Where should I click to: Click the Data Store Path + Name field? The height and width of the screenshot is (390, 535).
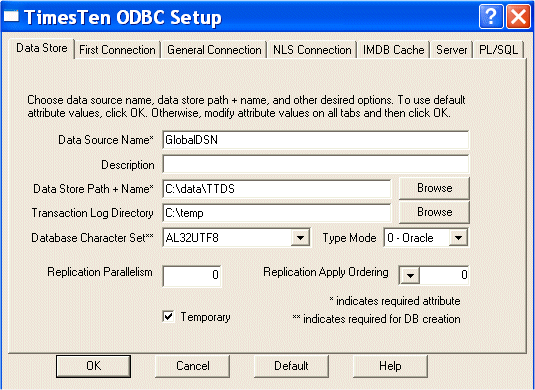(277, 189)
